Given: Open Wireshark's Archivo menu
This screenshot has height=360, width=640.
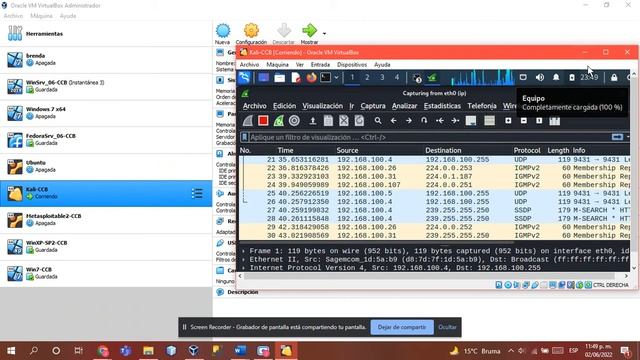Looking at the screenshot, I should (x=255, y=106).
